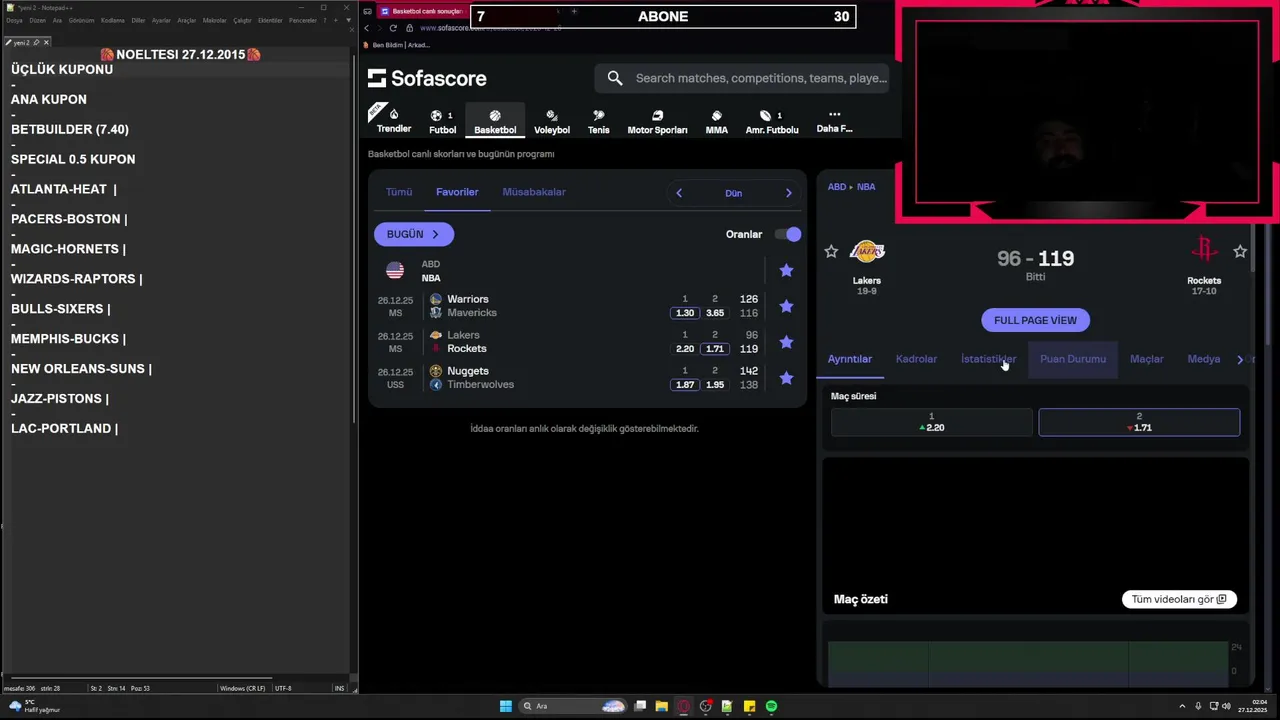Go to the Tenis category
Screen dimensions: 1280x720
pyautogui.click(x=598, y=122)
